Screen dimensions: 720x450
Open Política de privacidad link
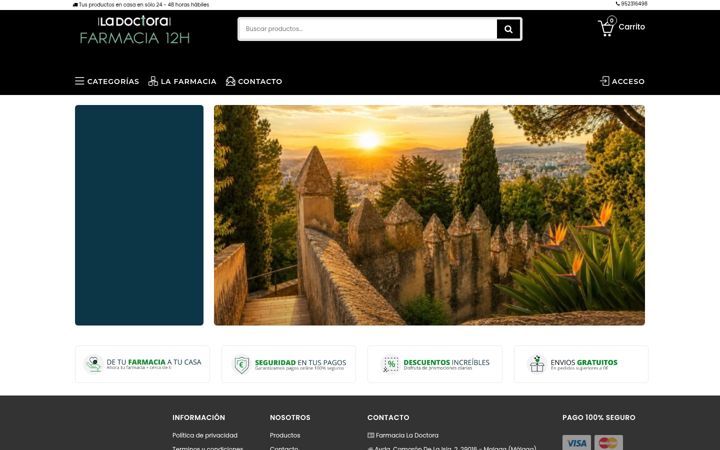pyautogui.click(x=205, y=435)
